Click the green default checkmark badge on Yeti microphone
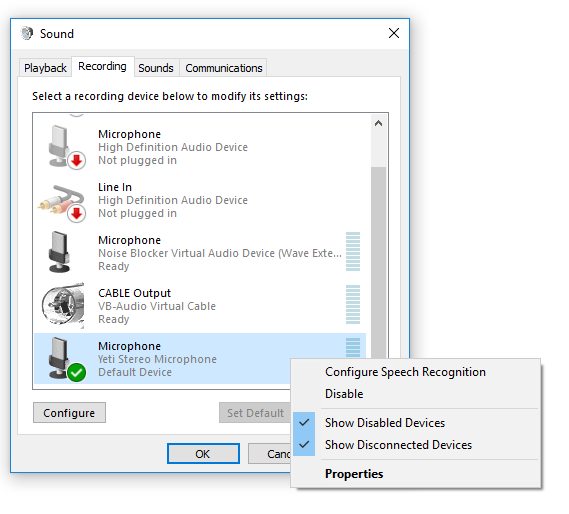The image size is (569, 514). [77, 372]
